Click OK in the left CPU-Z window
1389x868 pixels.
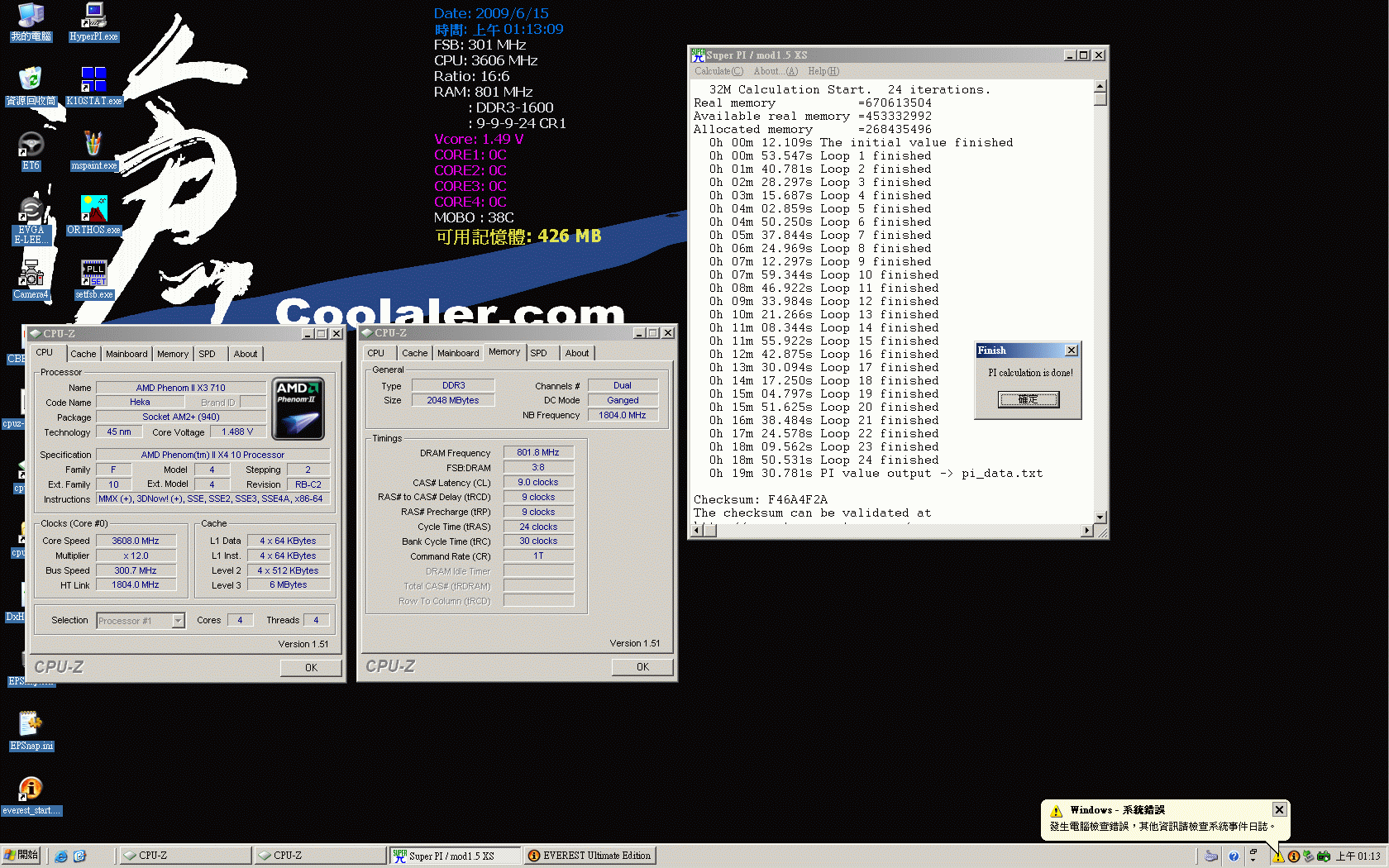[x=311, y=668]
